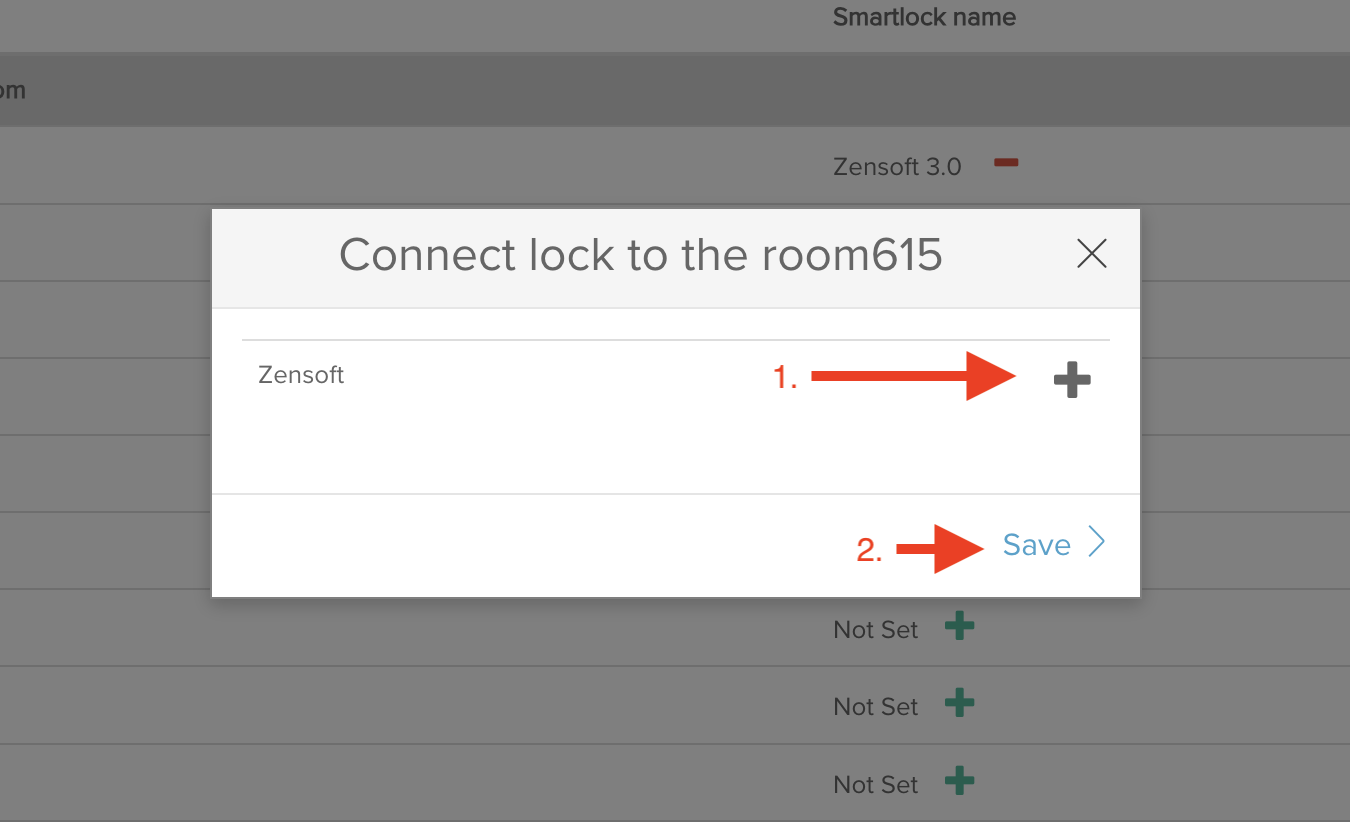Click the red minus icon beside Zensoft 3.0

(x=1006, y=165)
